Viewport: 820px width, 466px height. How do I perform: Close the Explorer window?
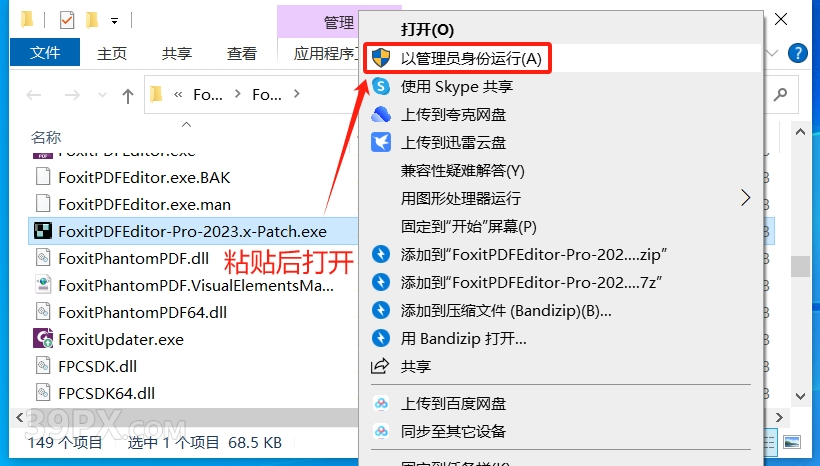pyautogui.click(x=781, y=19)
